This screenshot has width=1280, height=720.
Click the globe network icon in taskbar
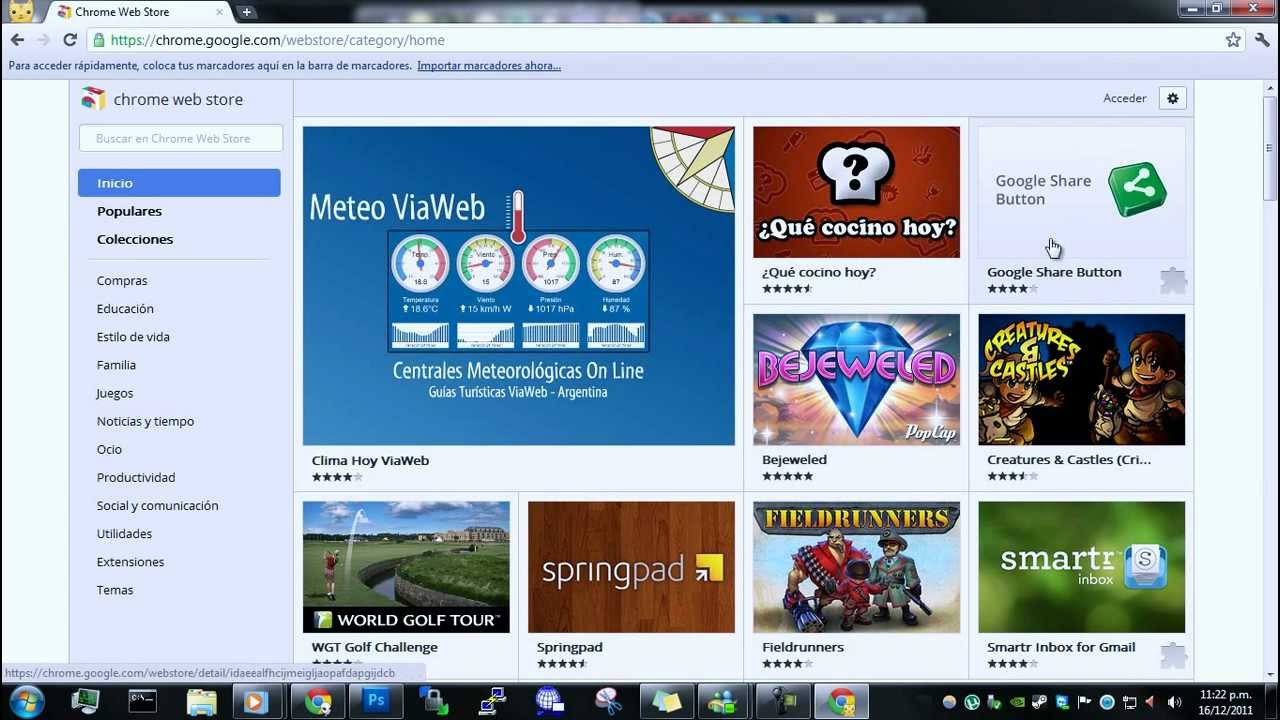549,701
